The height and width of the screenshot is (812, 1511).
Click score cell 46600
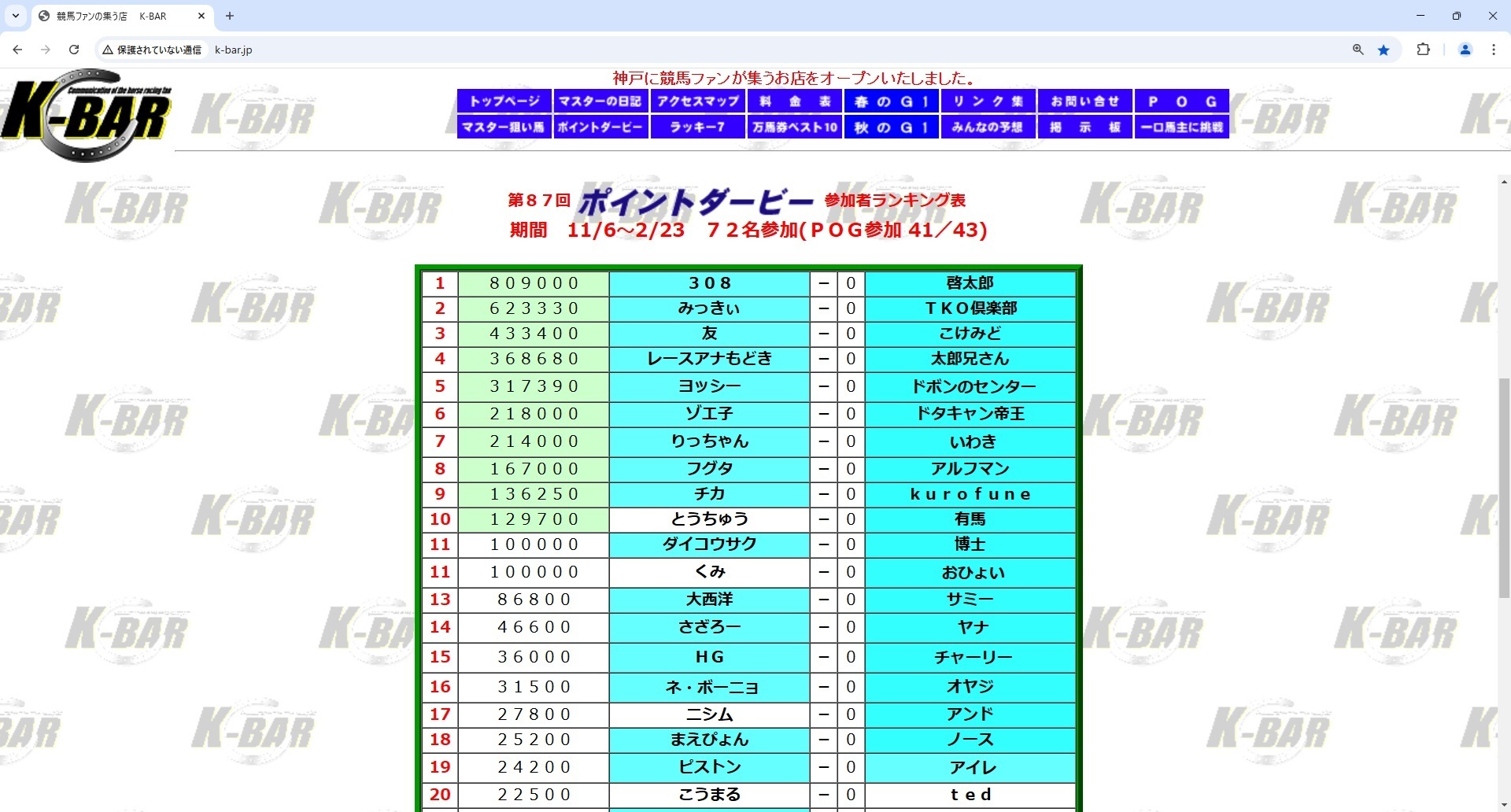coord(534,627)
